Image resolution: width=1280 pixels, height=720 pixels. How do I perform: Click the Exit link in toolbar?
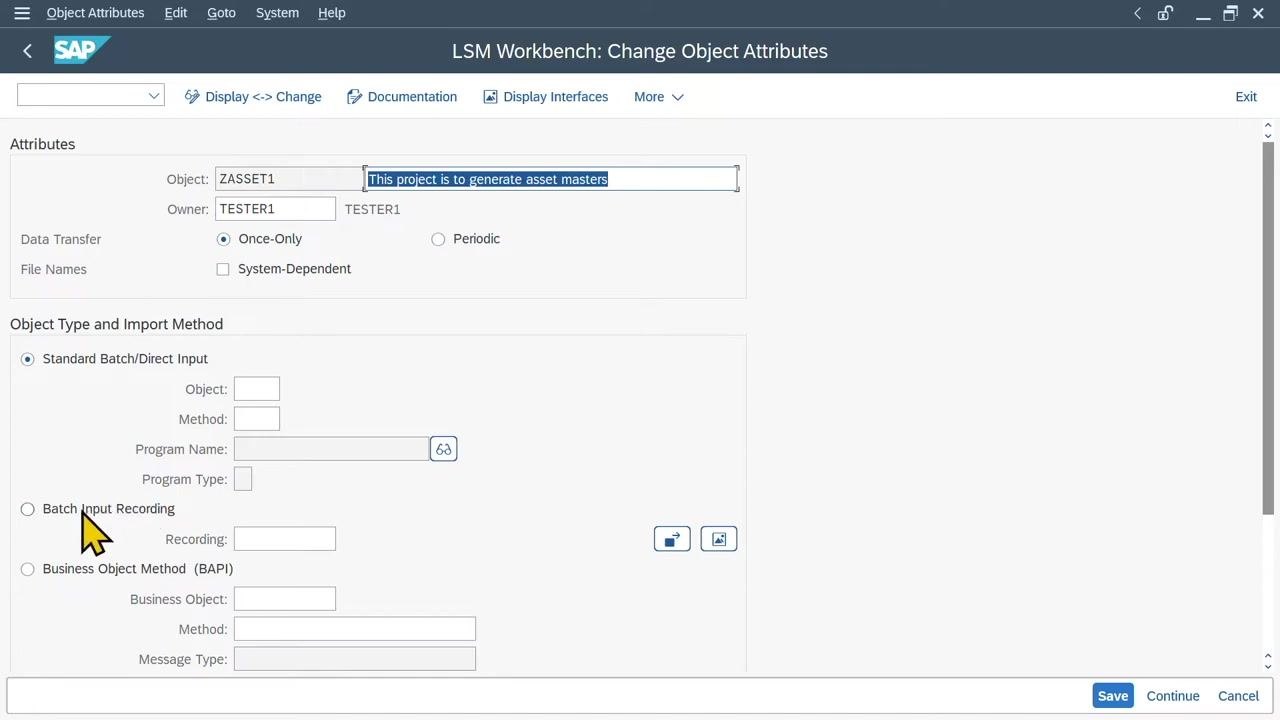(x=1246, y=97)
